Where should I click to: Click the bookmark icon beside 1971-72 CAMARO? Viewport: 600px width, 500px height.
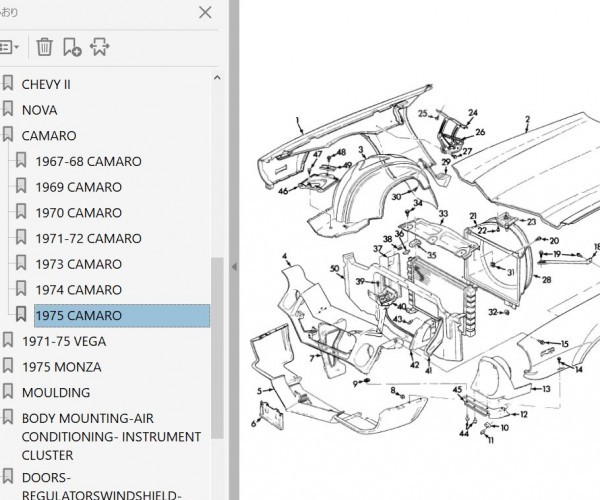21,237
